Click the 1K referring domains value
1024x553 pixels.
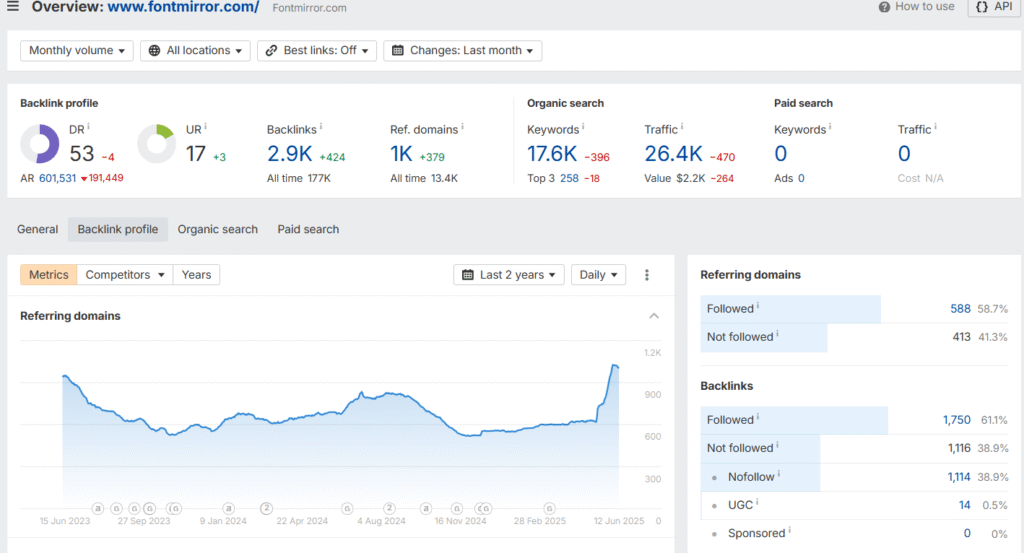[401, 154]
